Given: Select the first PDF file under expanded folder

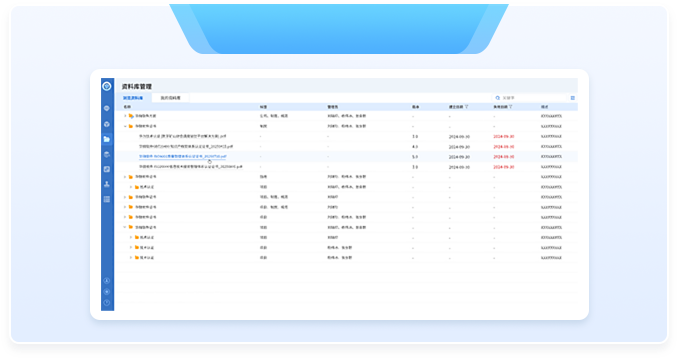Looking at the screenshot, I should click(x=182, y=136).
